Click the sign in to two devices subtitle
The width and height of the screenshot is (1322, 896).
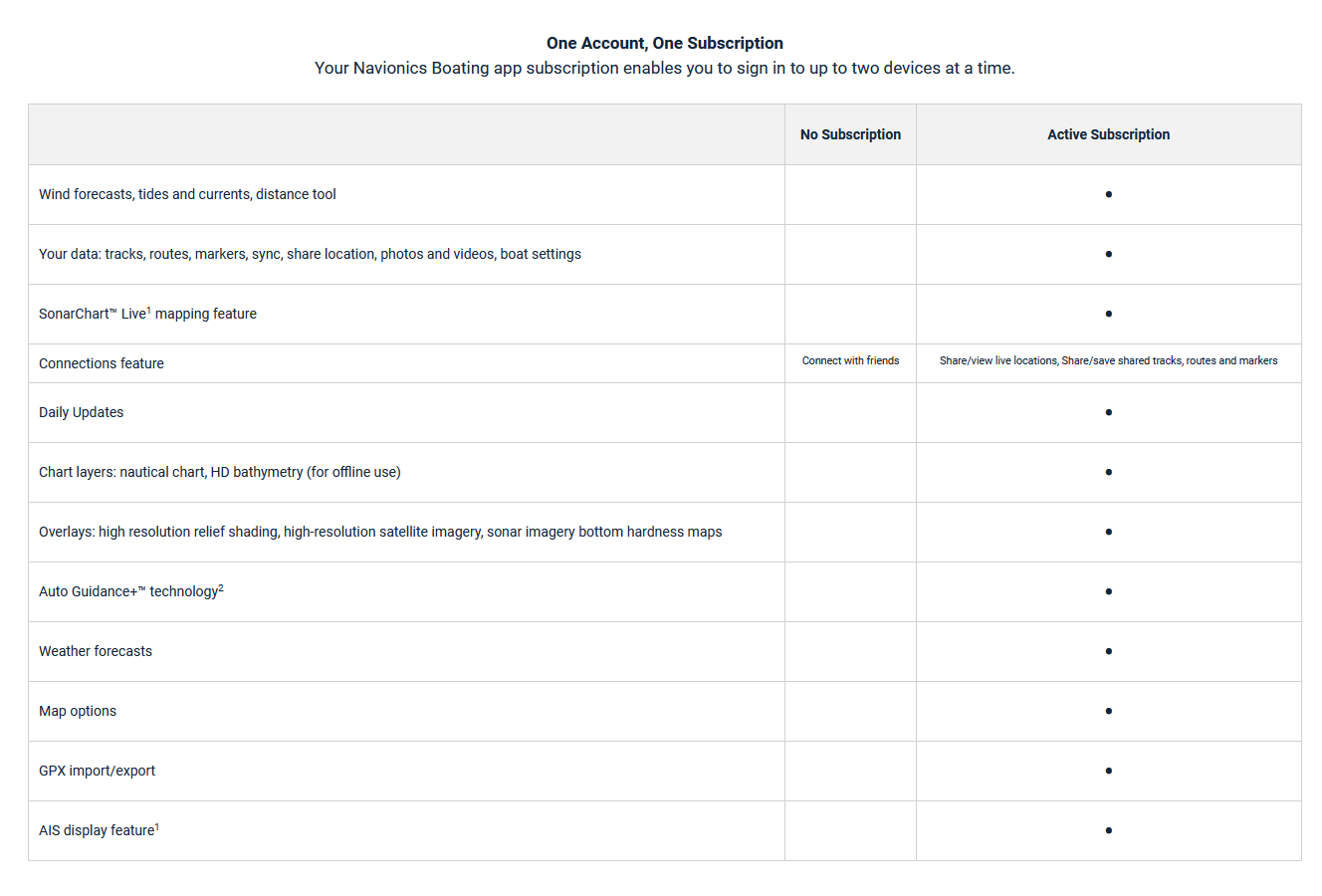tap(664, 68)
